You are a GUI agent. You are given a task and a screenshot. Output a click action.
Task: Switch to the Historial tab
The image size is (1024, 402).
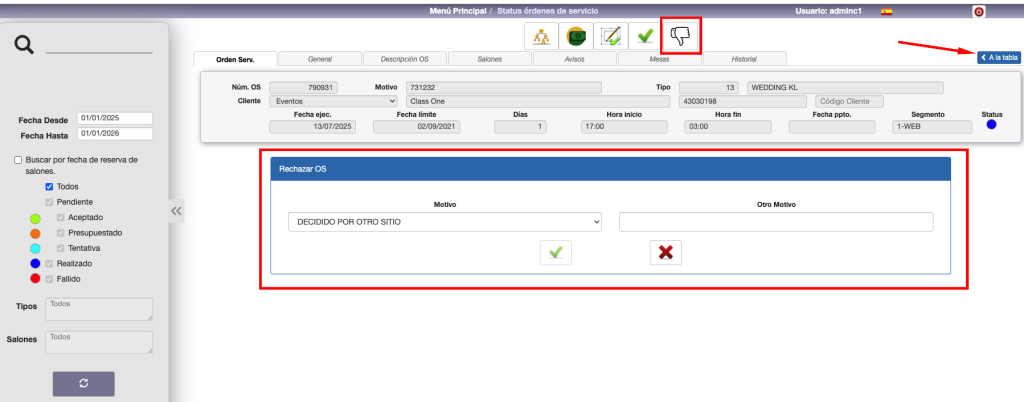pos(744,60)
